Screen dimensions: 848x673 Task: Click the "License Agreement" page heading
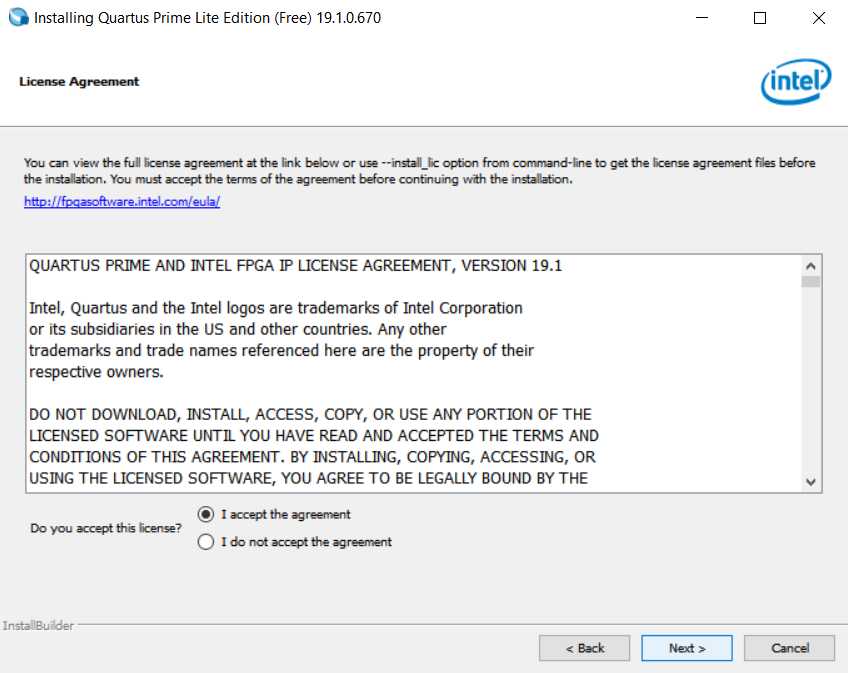tap(79, 82)
